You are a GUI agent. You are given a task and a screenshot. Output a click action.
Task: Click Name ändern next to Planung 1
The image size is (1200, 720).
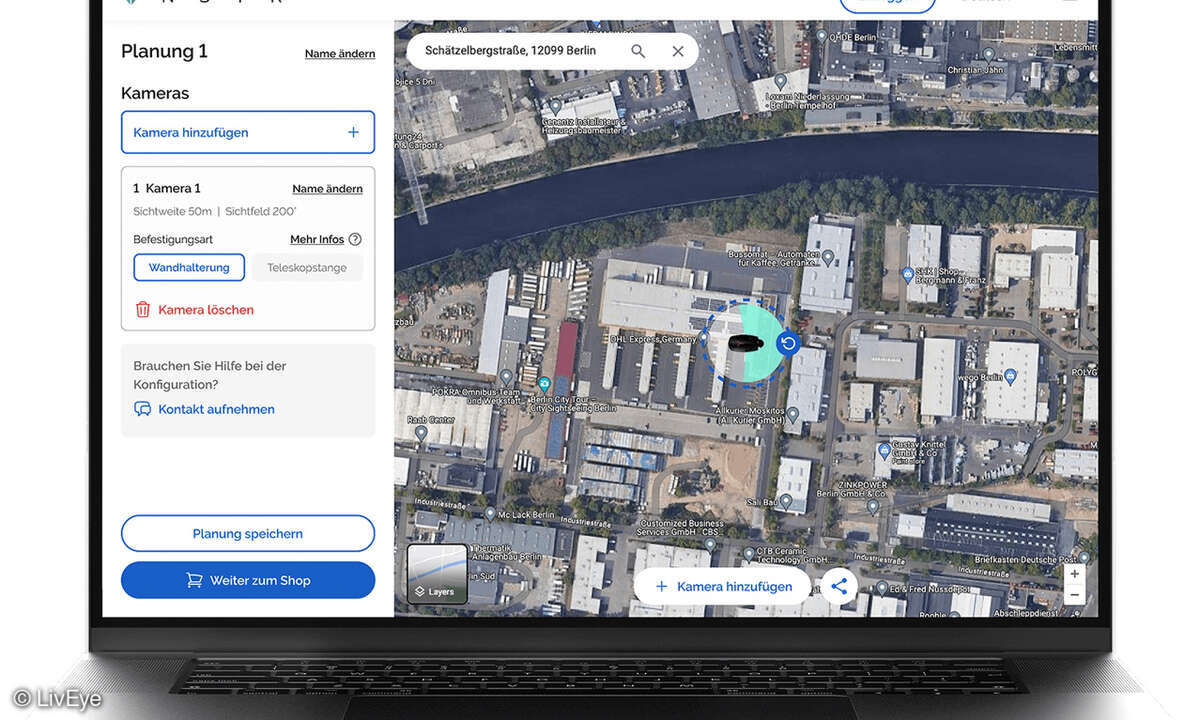click(340, 54)
